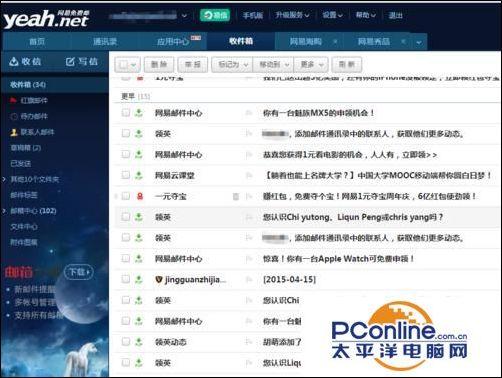Close the 网易海购 tab
502x378 pixels.
pos(335,41)
